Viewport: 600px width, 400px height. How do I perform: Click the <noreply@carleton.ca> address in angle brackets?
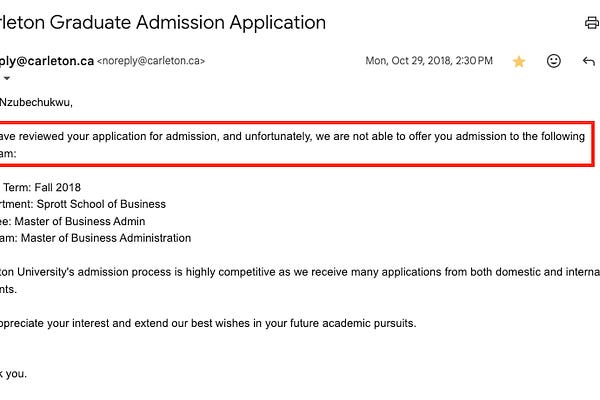click(x=150, y=61)
